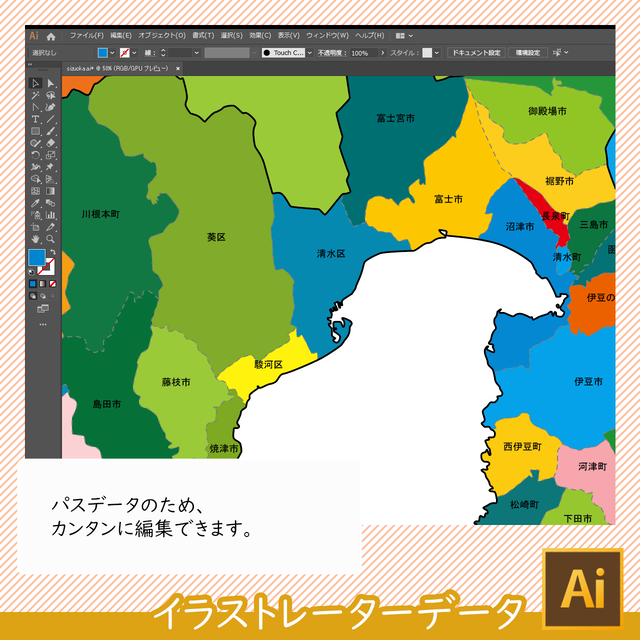Select the Direct Selection tool
Screen dimensions: 640x640
tap(51, 83)
